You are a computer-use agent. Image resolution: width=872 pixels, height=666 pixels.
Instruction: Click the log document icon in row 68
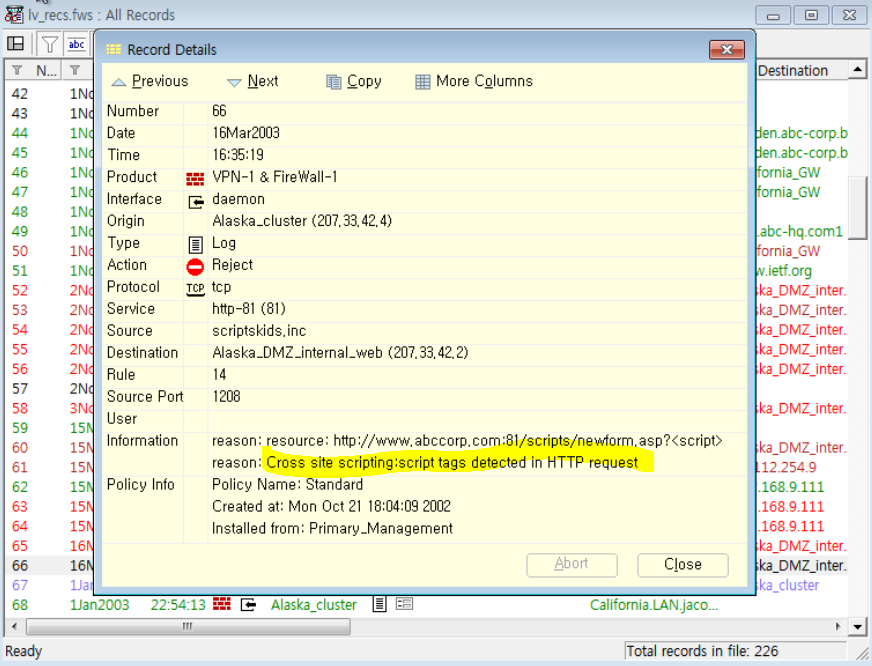(x=379, y=604)
